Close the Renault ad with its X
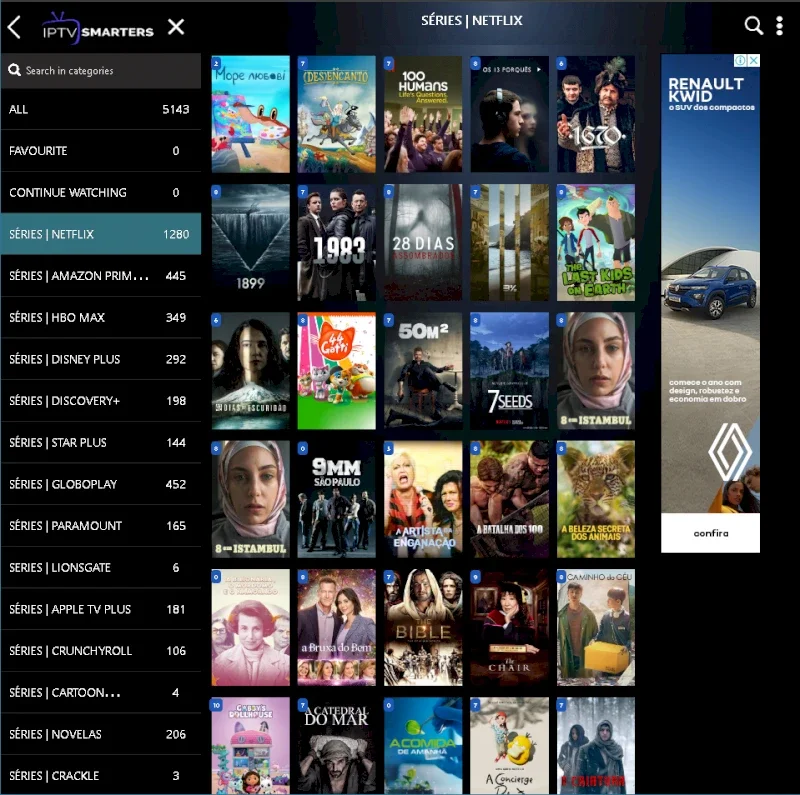This screenshot has height=795, width=800. (x=754, y=60)
